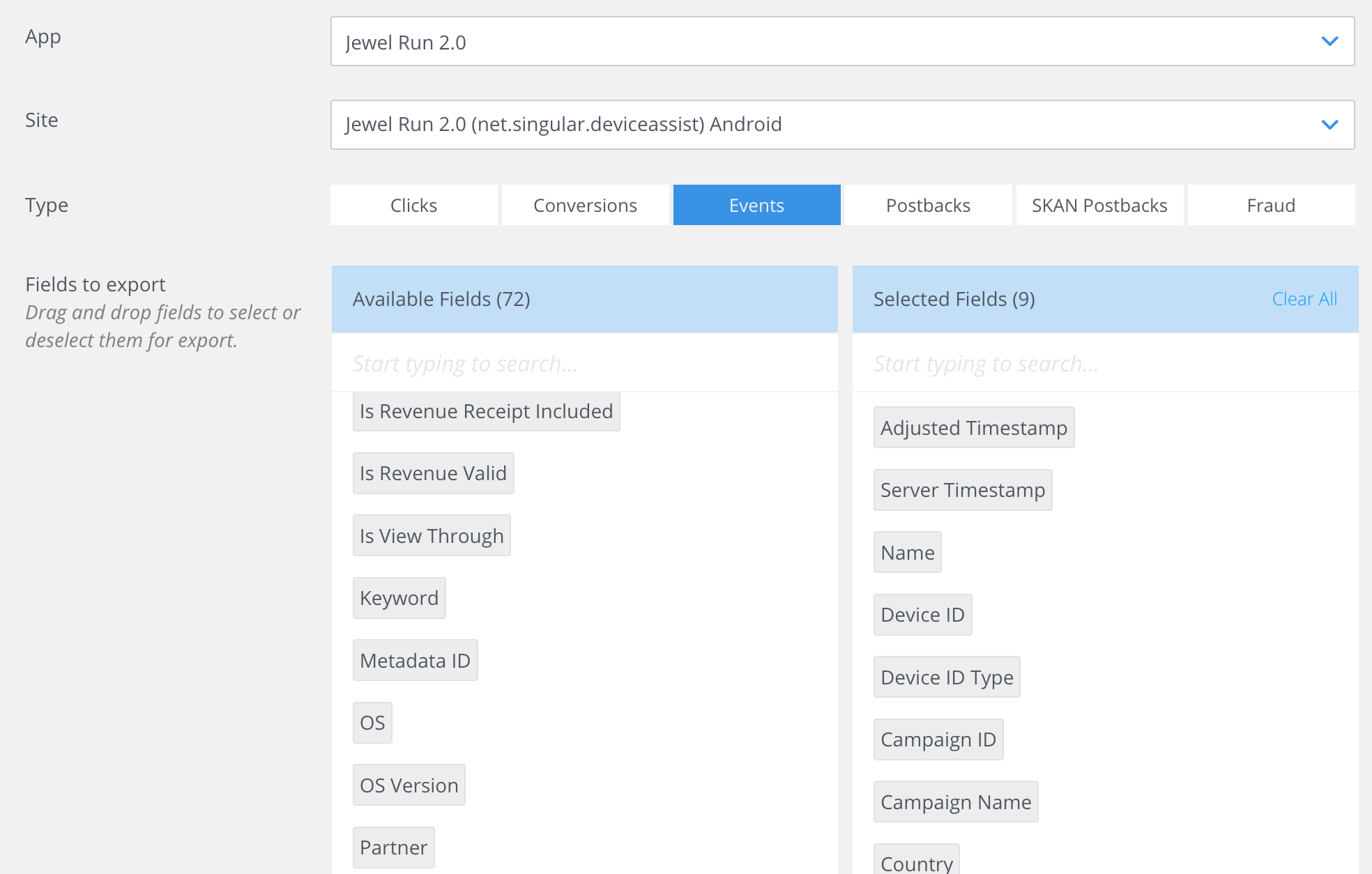
Task: Select the OS field chip
Action: click(372, 722)
